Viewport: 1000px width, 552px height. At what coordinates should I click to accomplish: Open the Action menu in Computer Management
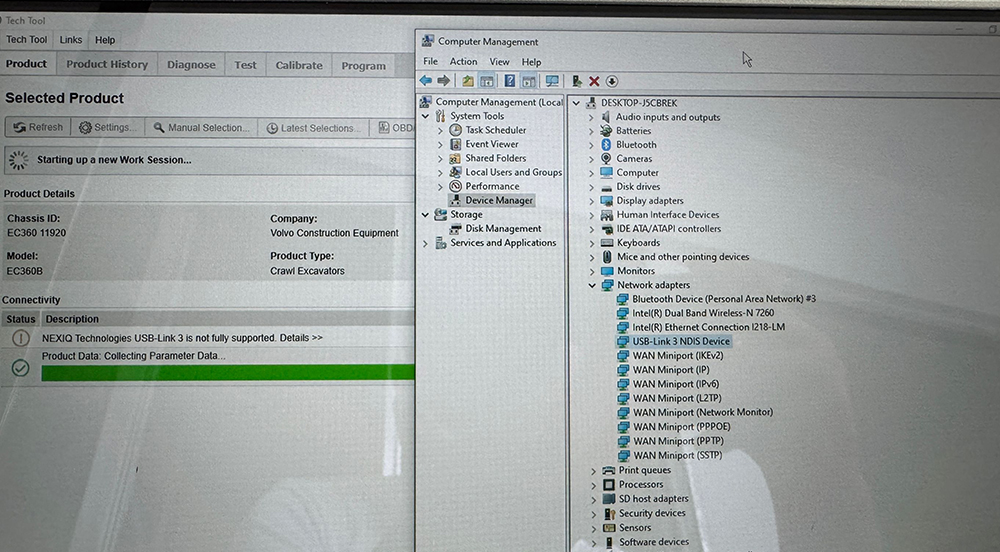point(464,61)
